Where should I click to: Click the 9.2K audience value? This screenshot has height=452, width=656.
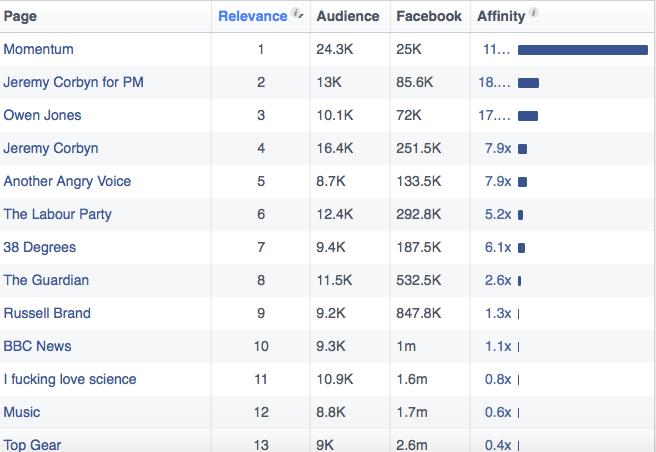tap(331, 313)
